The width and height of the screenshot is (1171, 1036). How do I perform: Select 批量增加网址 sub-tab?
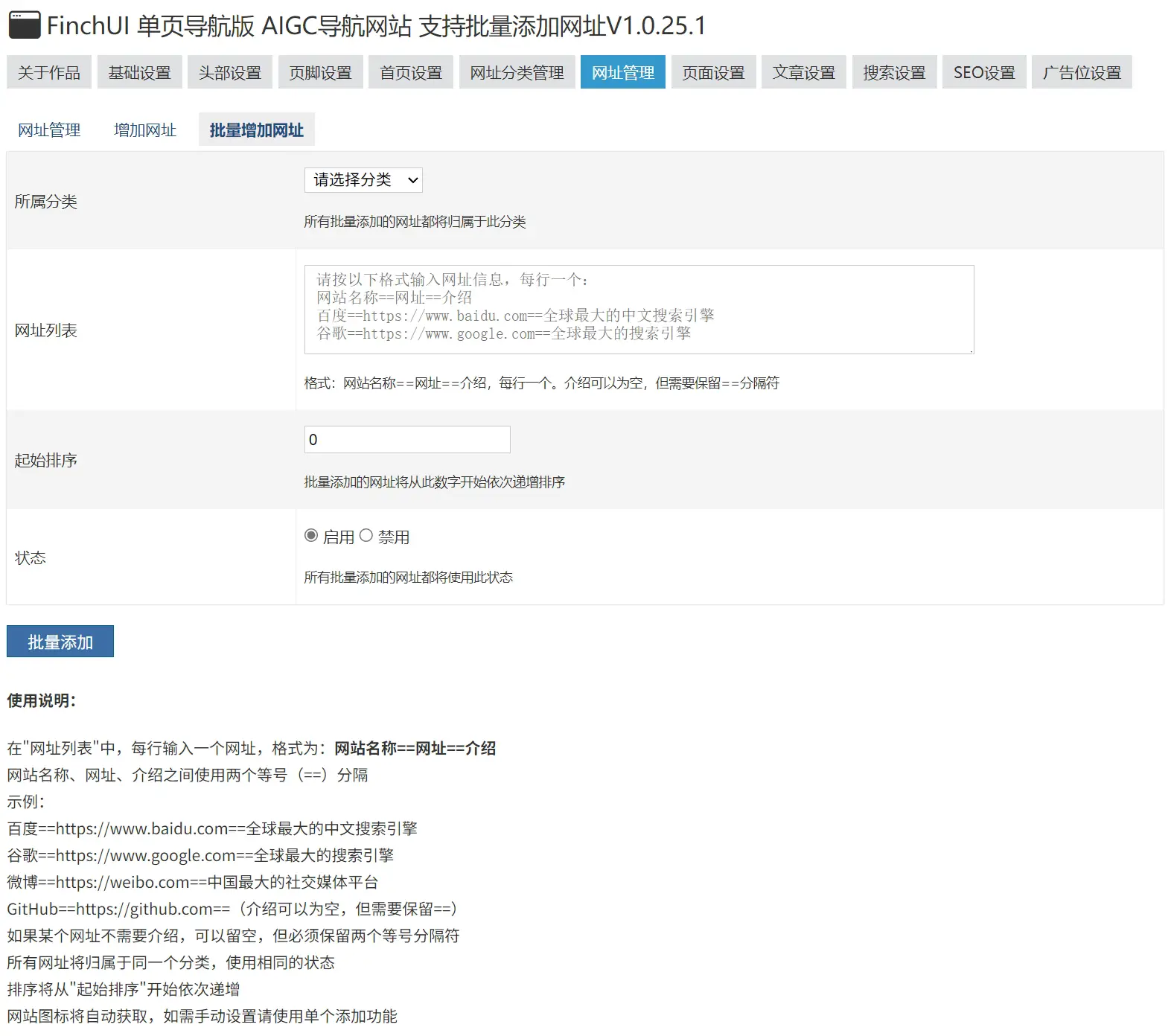[x=257, y=130]
